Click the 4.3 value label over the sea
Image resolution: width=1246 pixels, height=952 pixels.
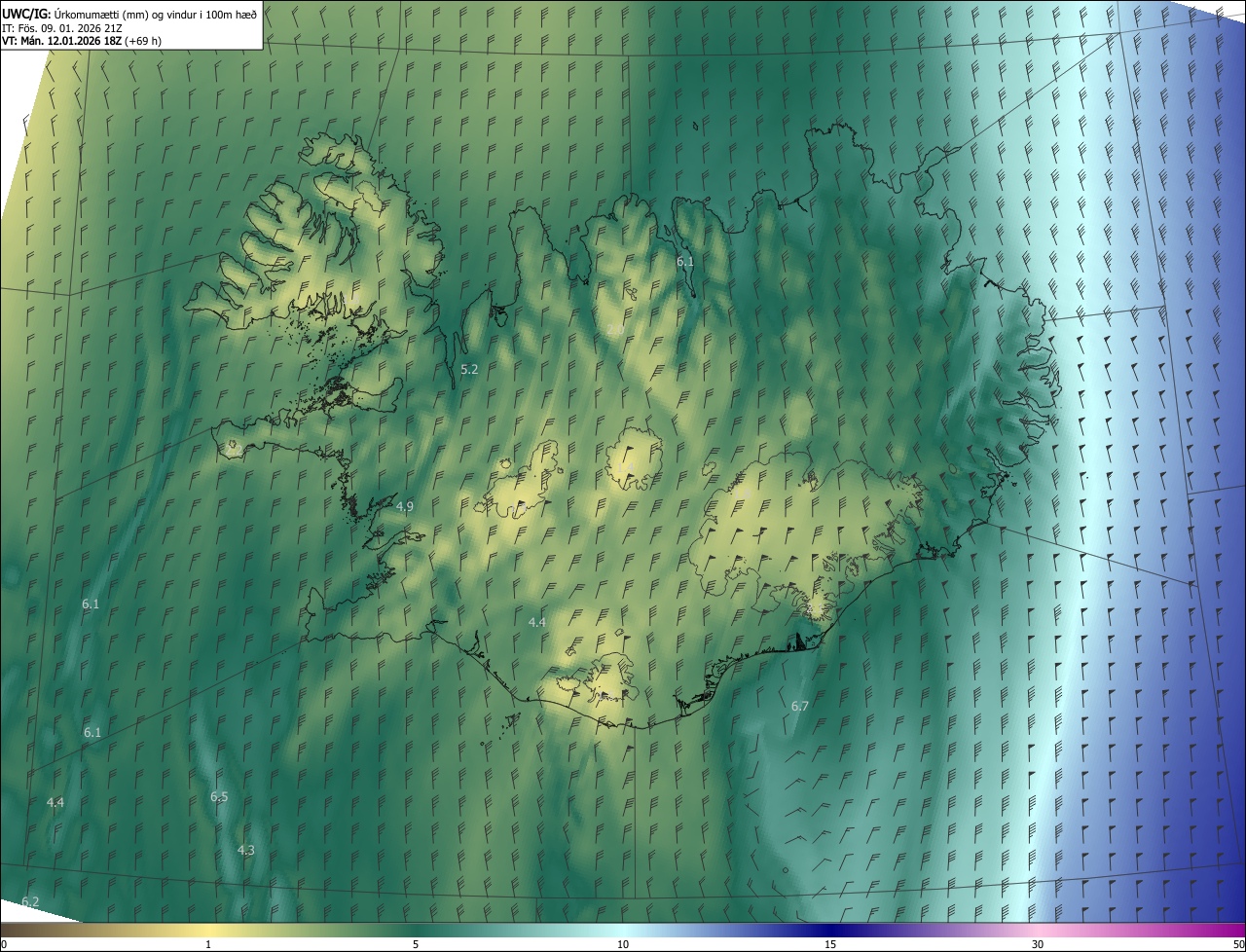[x=246, y=850]
